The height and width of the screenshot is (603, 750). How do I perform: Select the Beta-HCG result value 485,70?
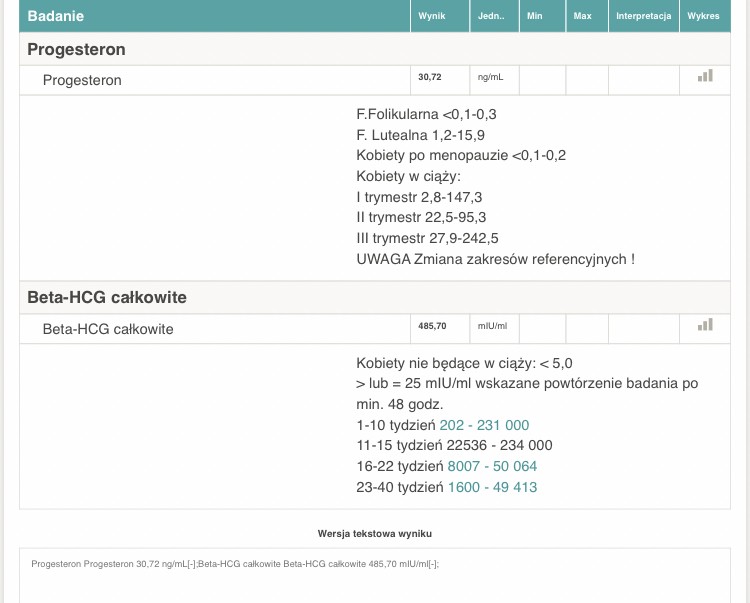(432, 326)
